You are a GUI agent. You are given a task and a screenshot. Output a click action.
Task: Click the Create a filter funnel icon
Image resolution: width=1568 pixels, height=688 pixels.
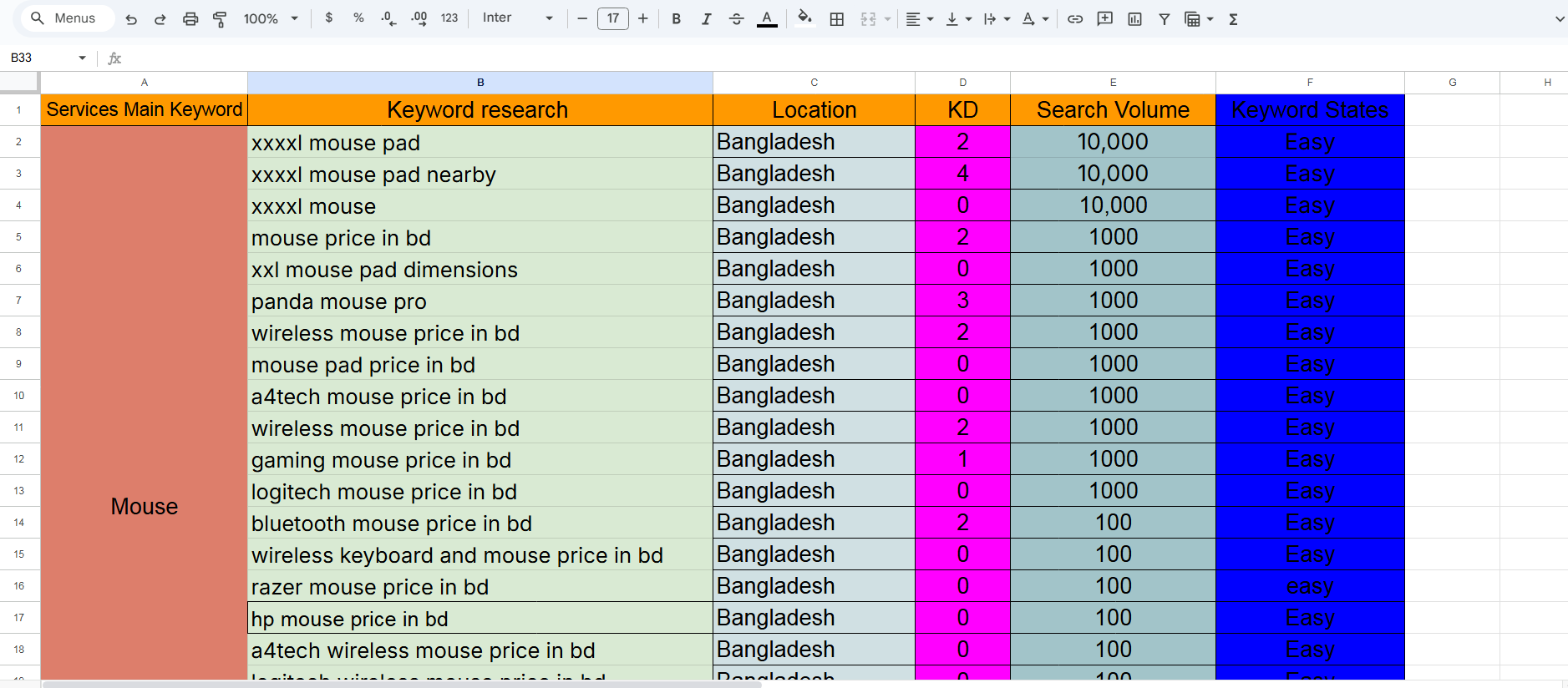[x=1164, y=19]
